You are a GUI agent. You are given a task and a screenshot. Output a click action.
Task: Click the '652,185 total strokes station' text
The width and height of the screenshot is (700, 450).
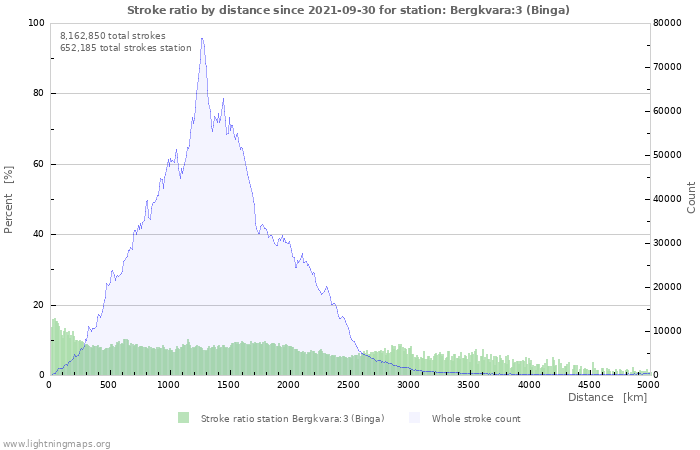[x=126, y=47]
